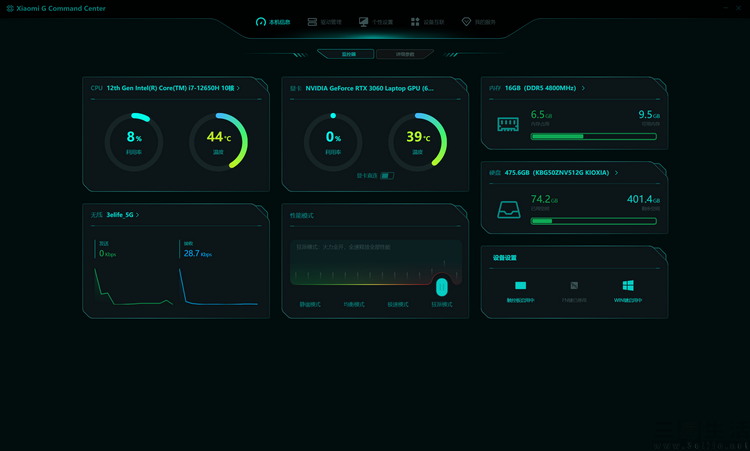The width and height of the screenshot is (750, 451).
Task: Click the CPU 44°C temperature gauge
Action: [219, 142]
